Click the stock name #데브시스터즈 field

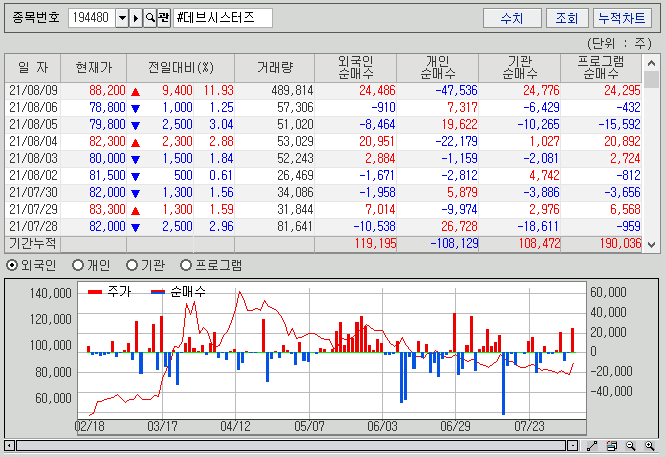(223, 18)
